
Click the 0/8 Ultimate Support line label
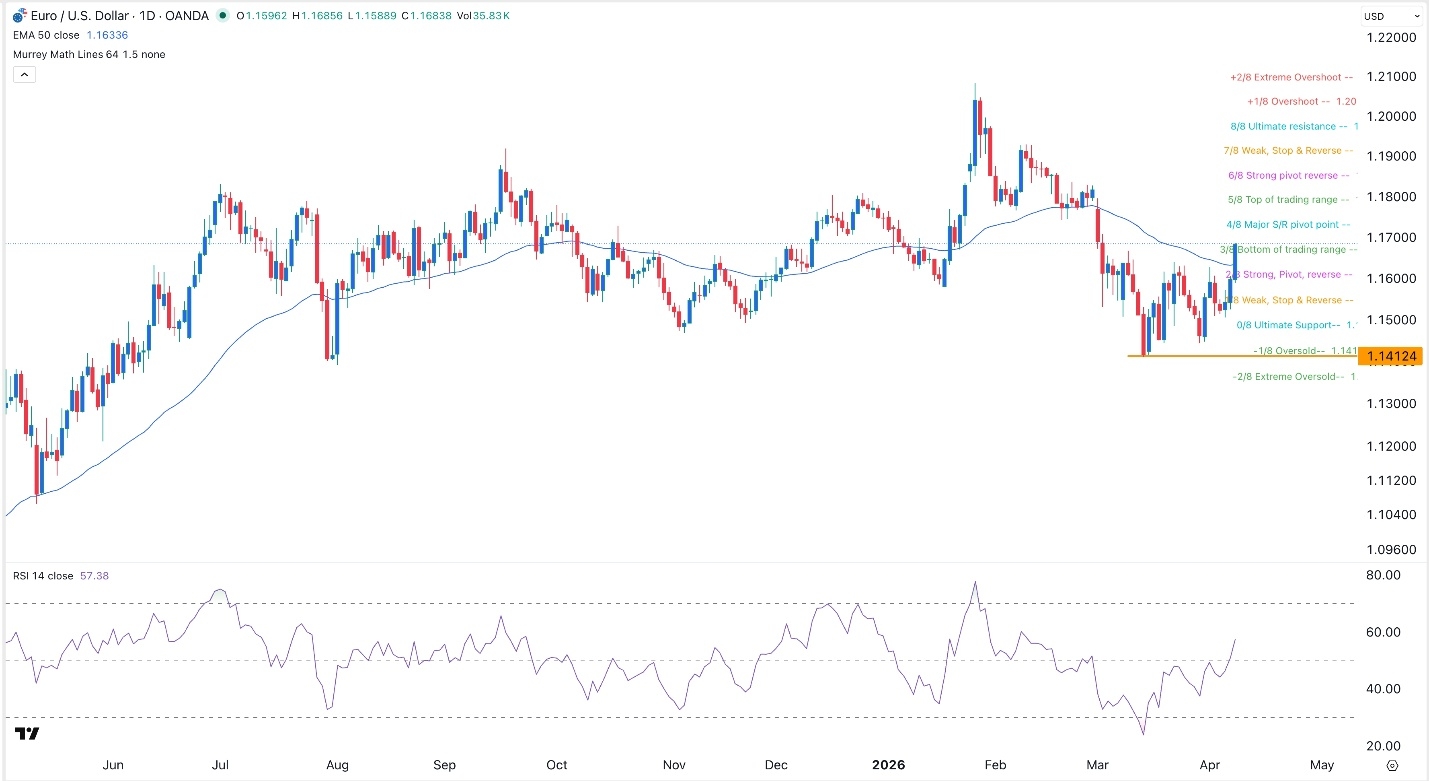pos(1288,325)
